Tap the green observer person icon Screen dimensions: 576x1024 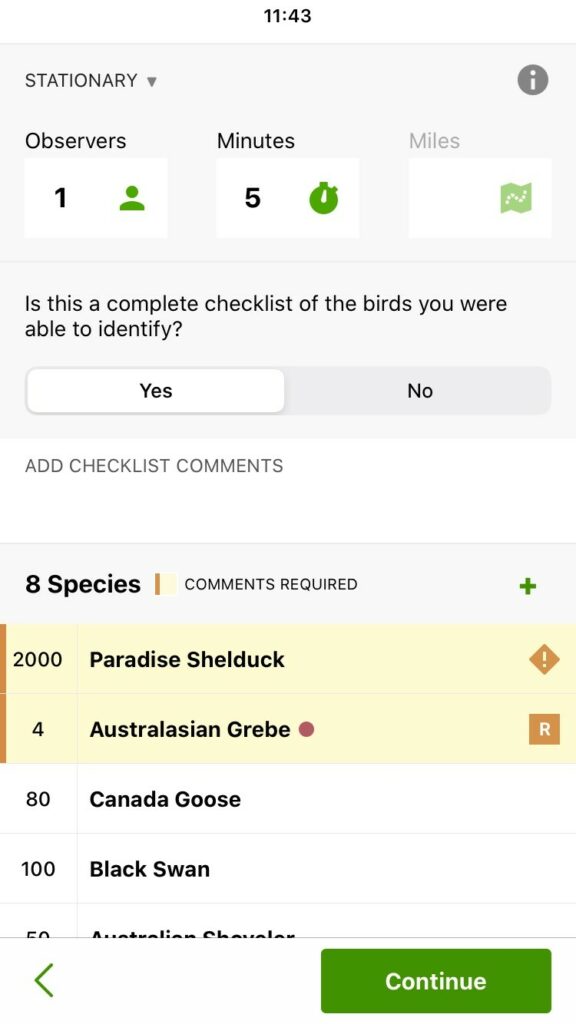(132, 198)
